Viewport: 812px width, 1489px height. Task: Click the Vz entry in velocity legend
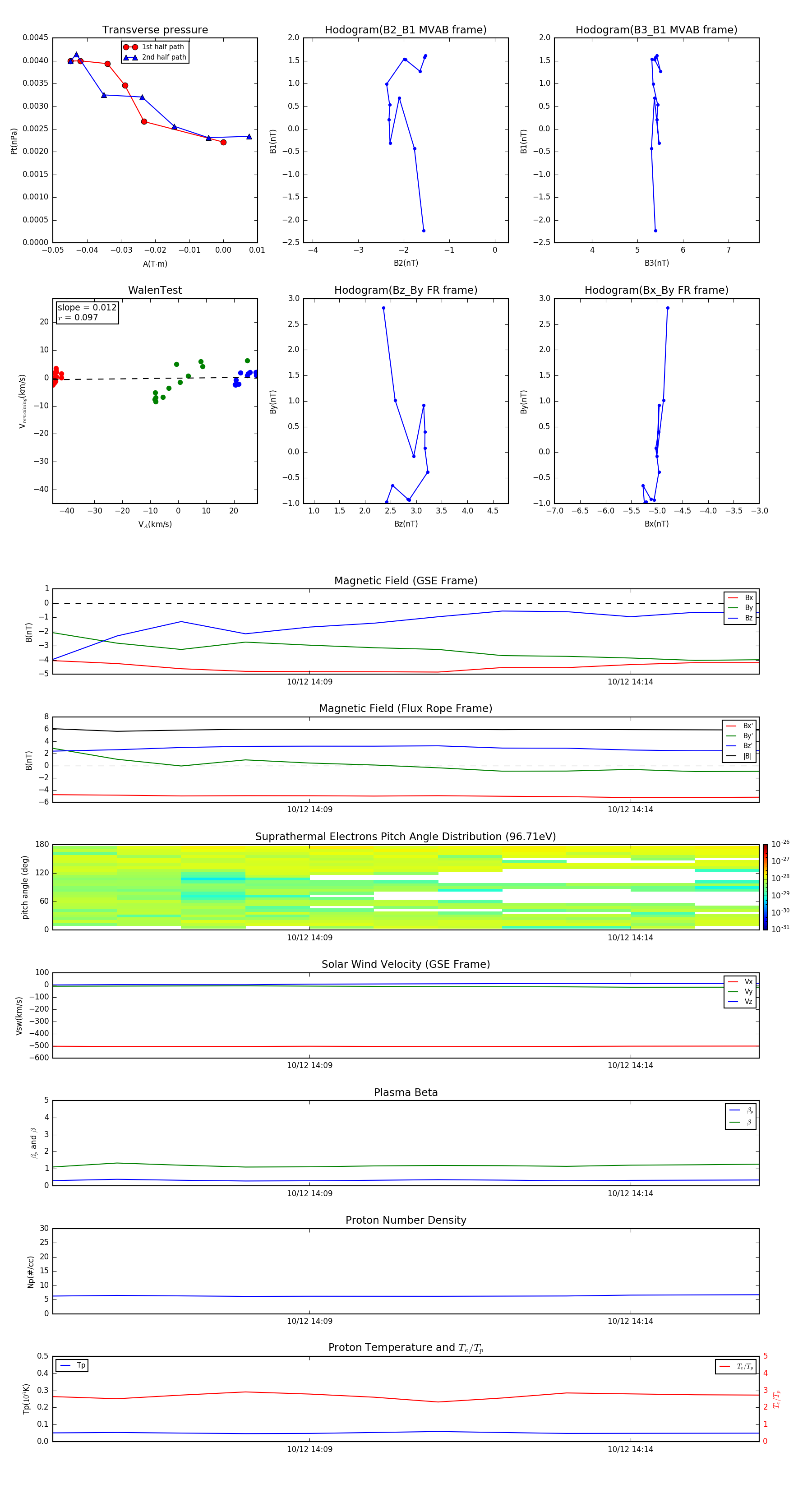pos(740,1002)
